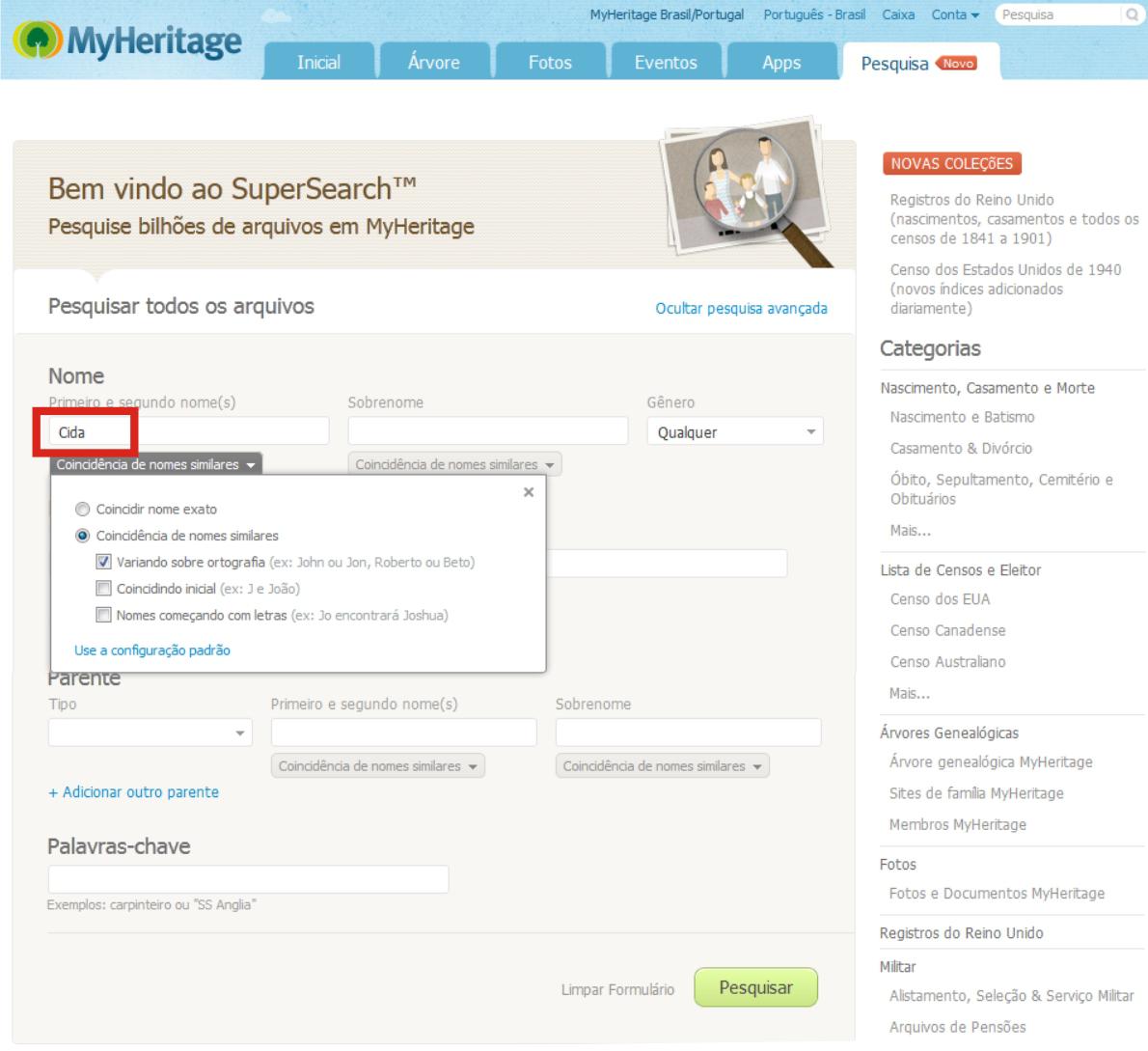Click the 'NOVAS COLEÇÕES' badge
The image size is (1148, 1051).
point(952,163)
